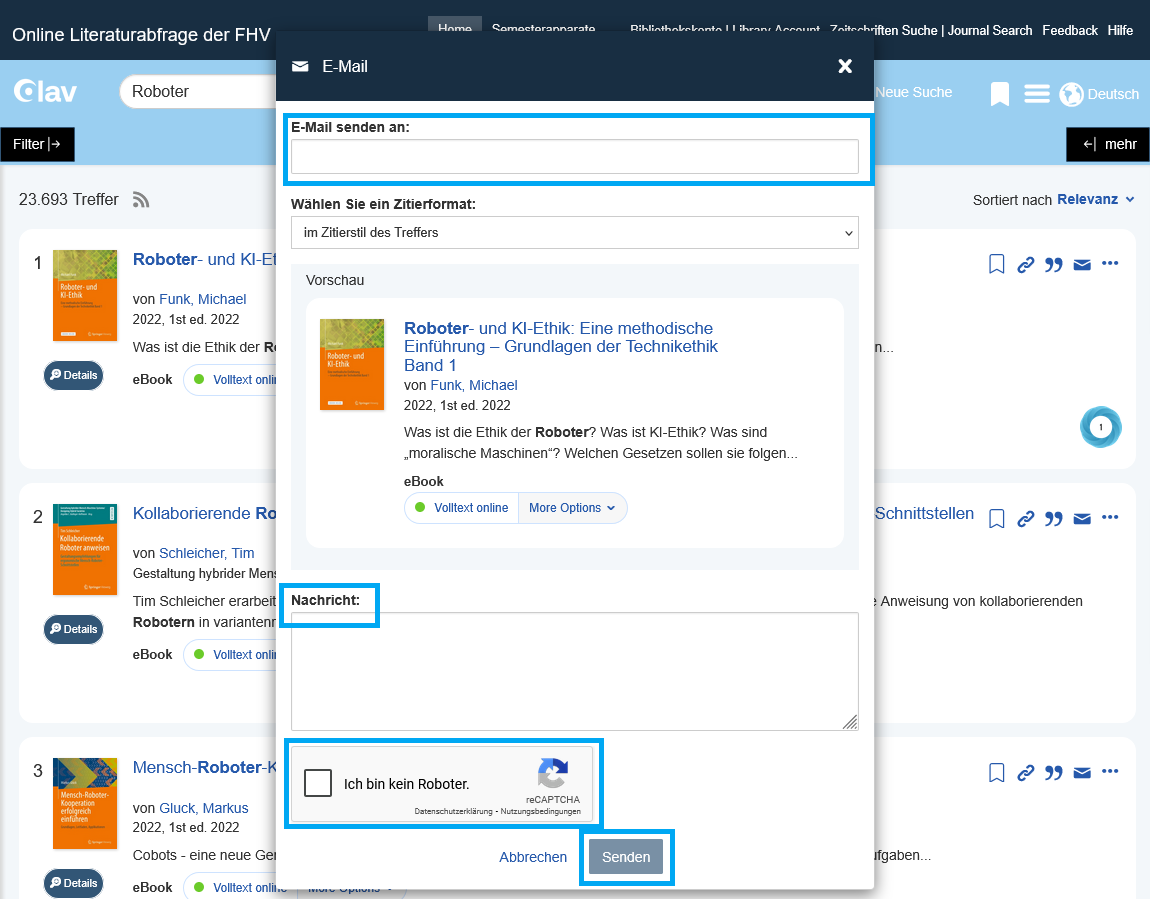The image size is (1150, 899).
Task: Click the 'E-Mail senden an' input field
Action: coord(574,157)
